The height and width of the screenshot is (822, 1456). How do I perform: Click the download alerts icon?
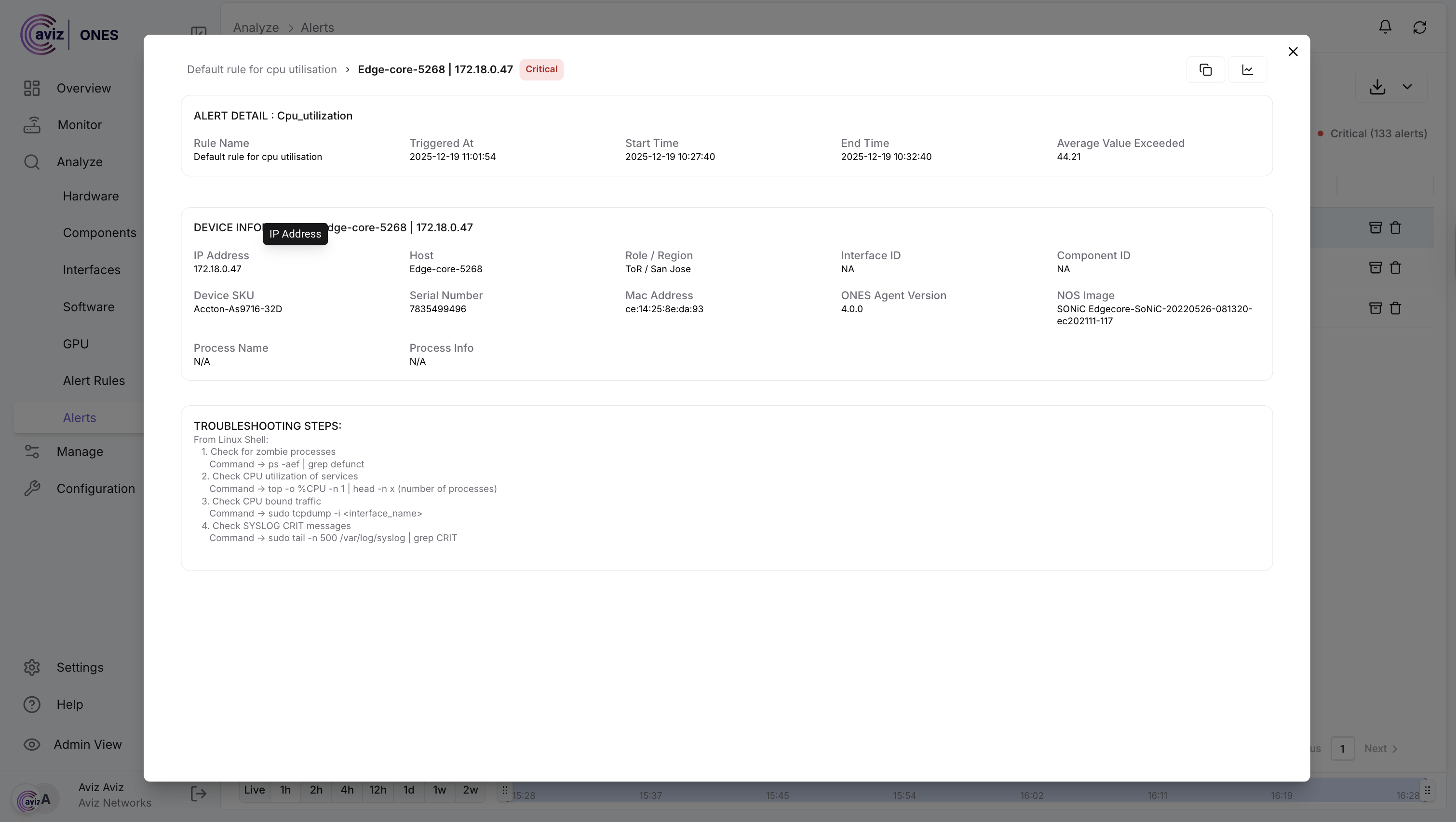point(1377,87)
